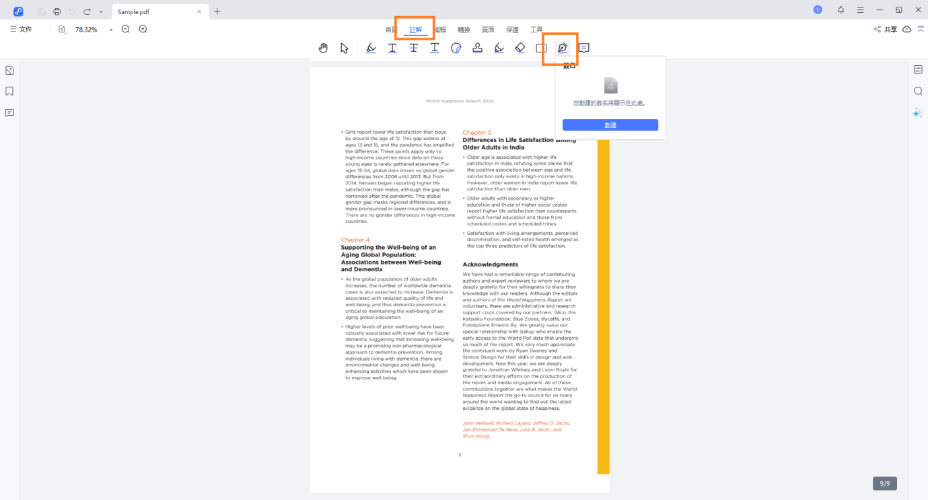Screen dimensions: 928x500
Task: Select the Hand pan tool
Action: click(x=322, y=48)
